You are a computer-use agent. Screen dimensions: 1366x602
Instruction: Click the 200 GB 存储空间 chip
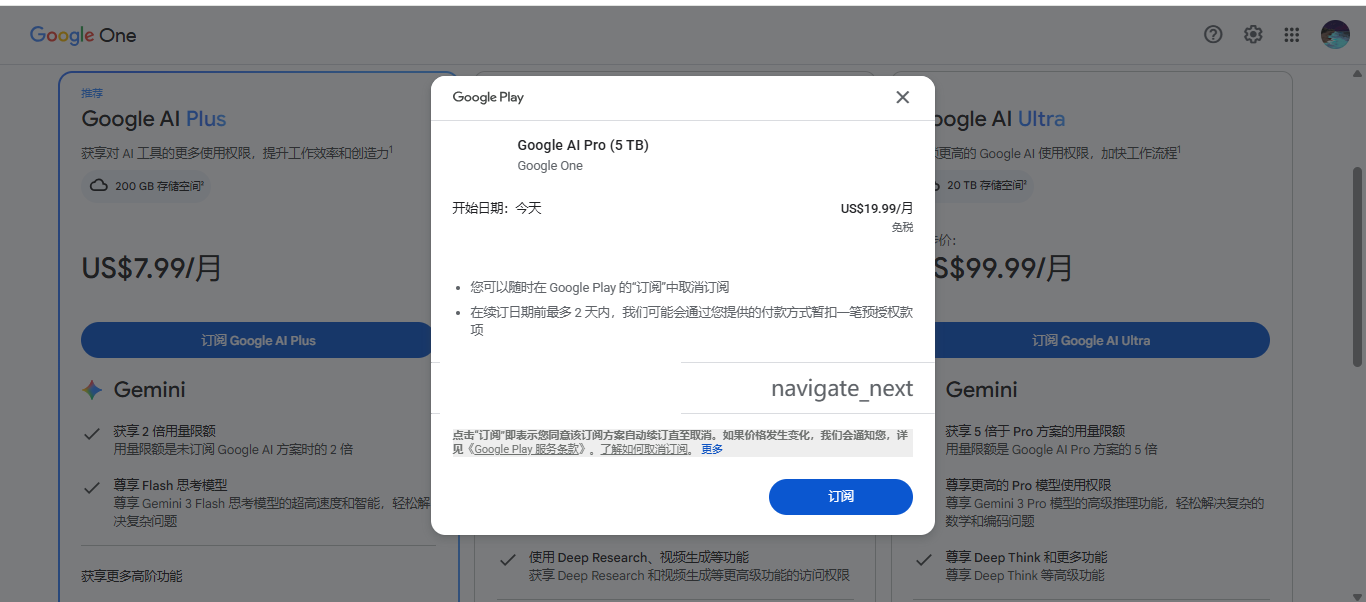tap(147, 185)
